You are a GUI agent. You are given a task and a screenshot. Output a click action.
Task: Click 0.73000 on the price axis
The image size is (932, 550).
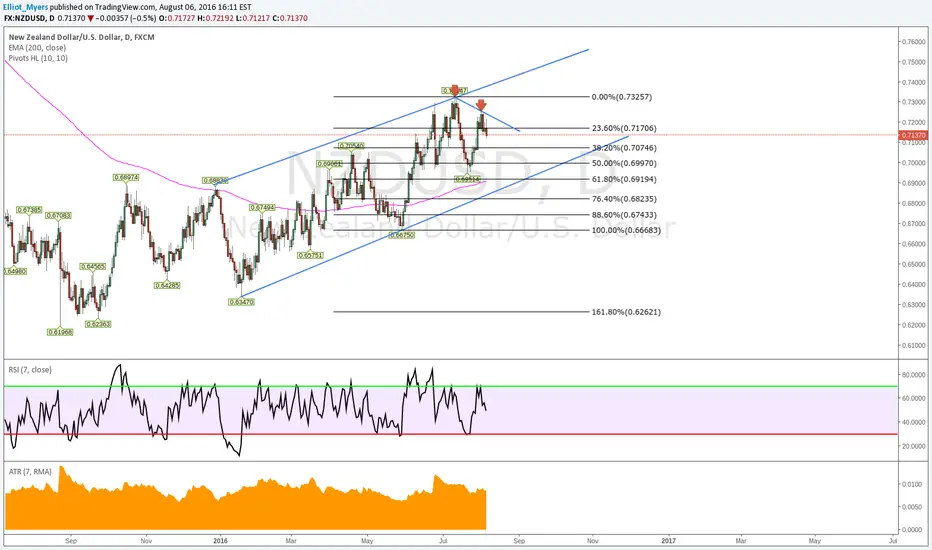(914, 102)
